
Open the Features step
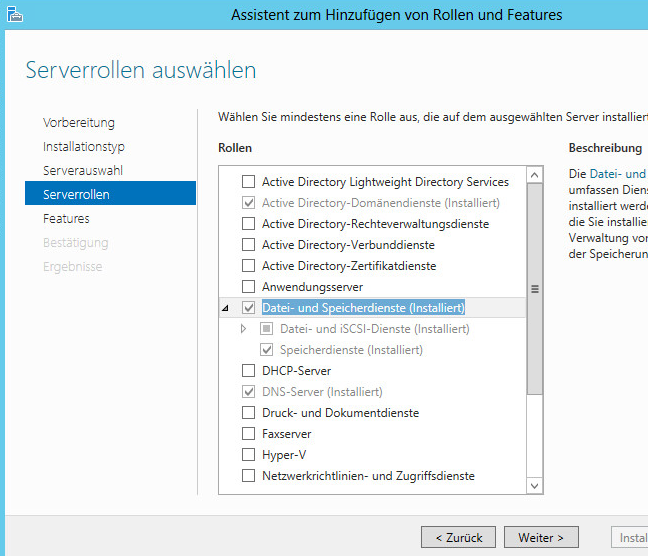(66, 218)
